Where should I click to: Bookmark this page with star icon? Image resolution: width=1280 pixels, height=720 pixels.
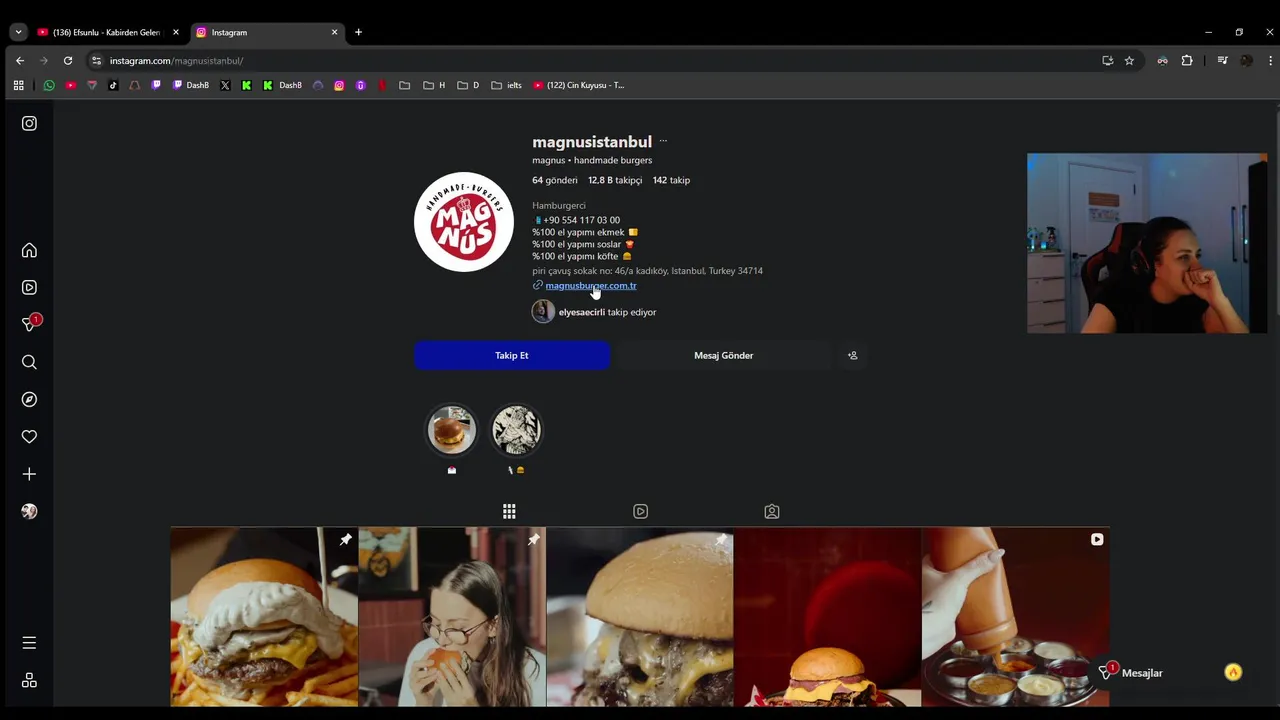pos(1129,60)
